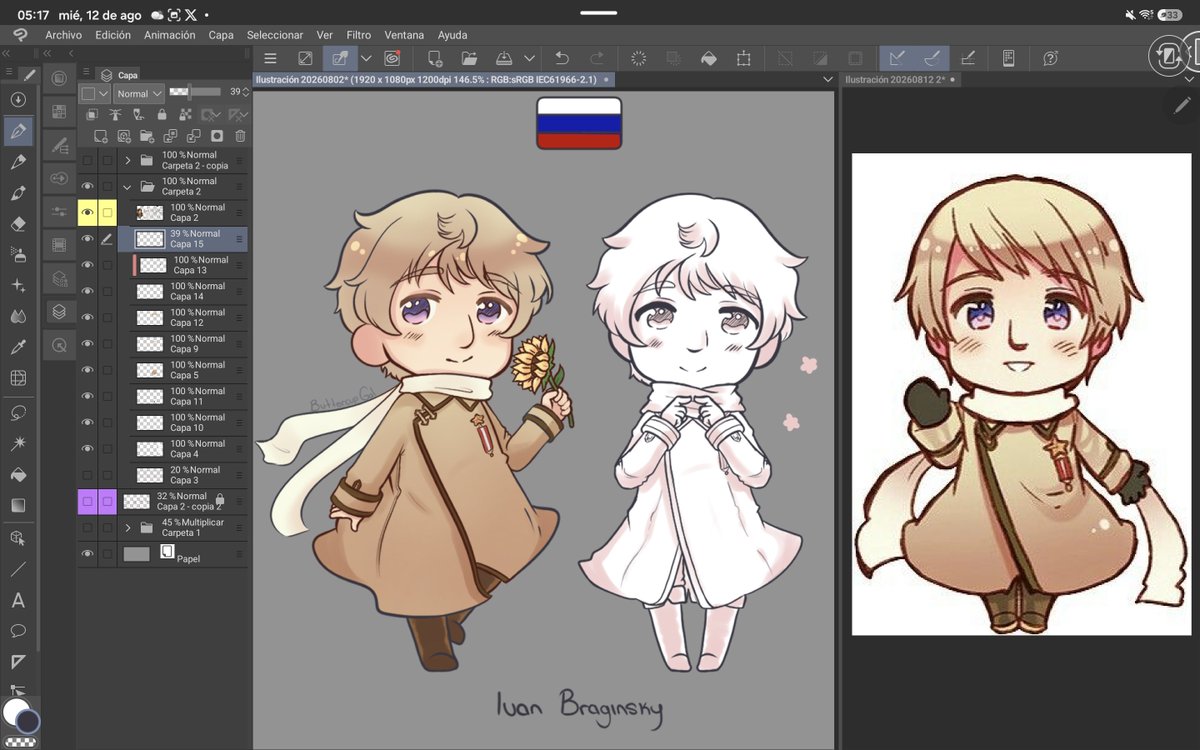Adjust the layer opacity slider
This screenshot has width=1200, height=750.
(x=195, y=92)
